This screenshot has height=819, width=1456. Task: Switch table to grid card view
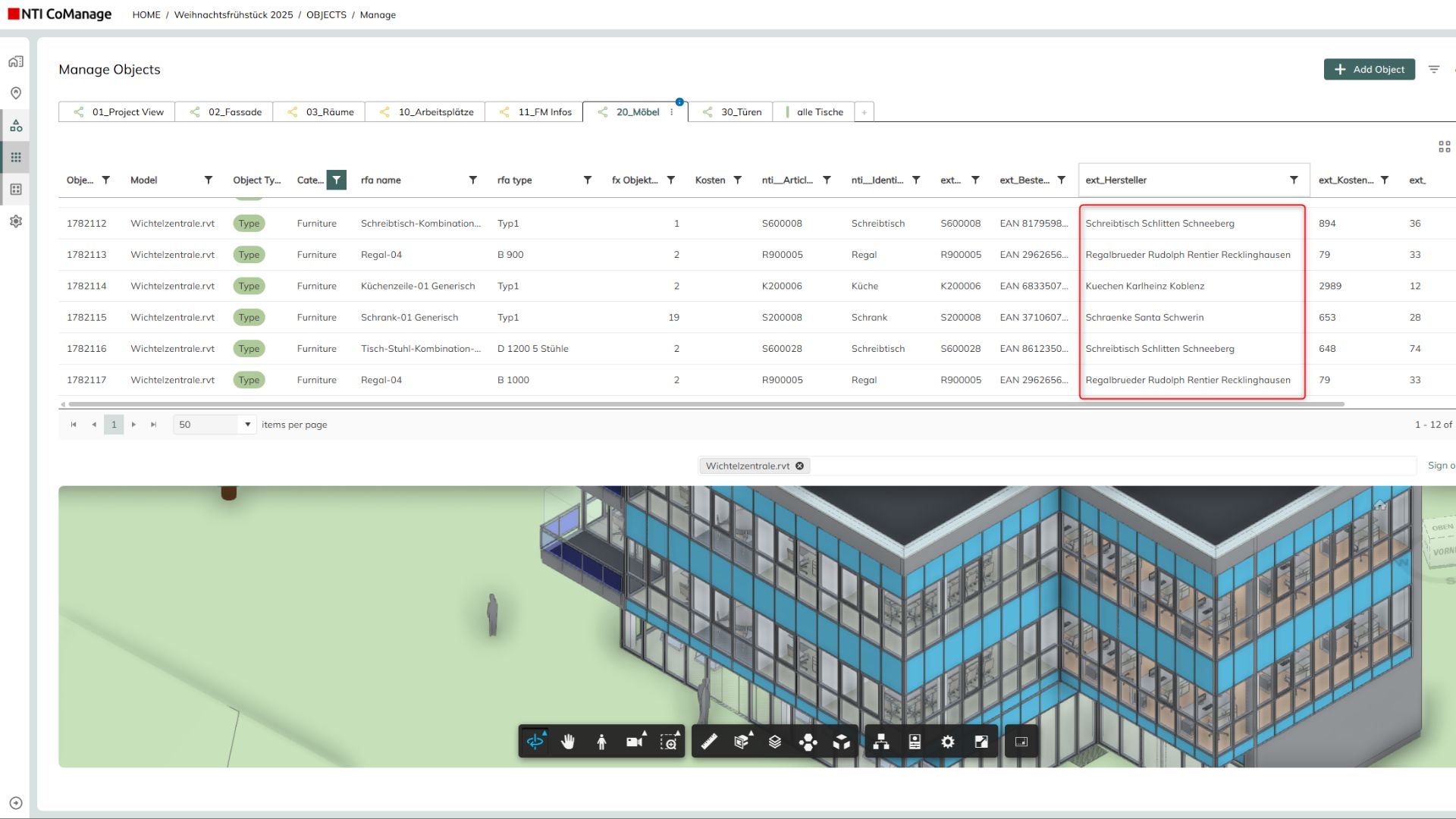point(1444,146)
